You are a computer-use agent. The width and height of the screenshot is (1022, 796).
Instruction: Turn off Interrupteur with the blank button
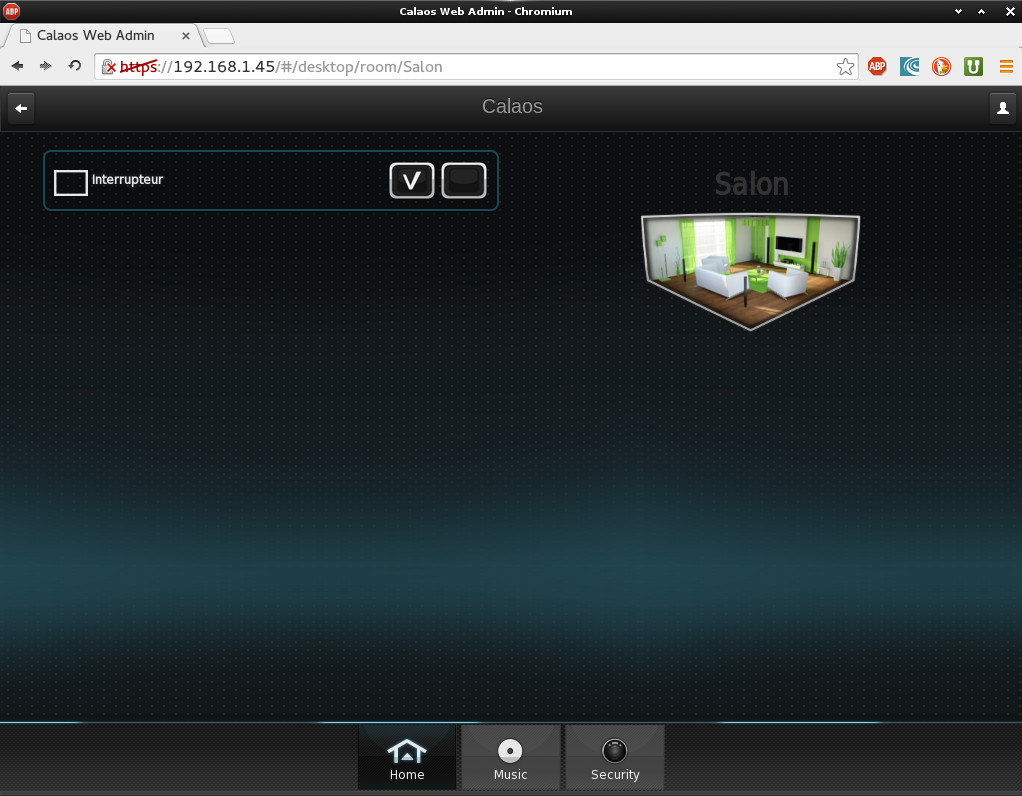point(463,181)
